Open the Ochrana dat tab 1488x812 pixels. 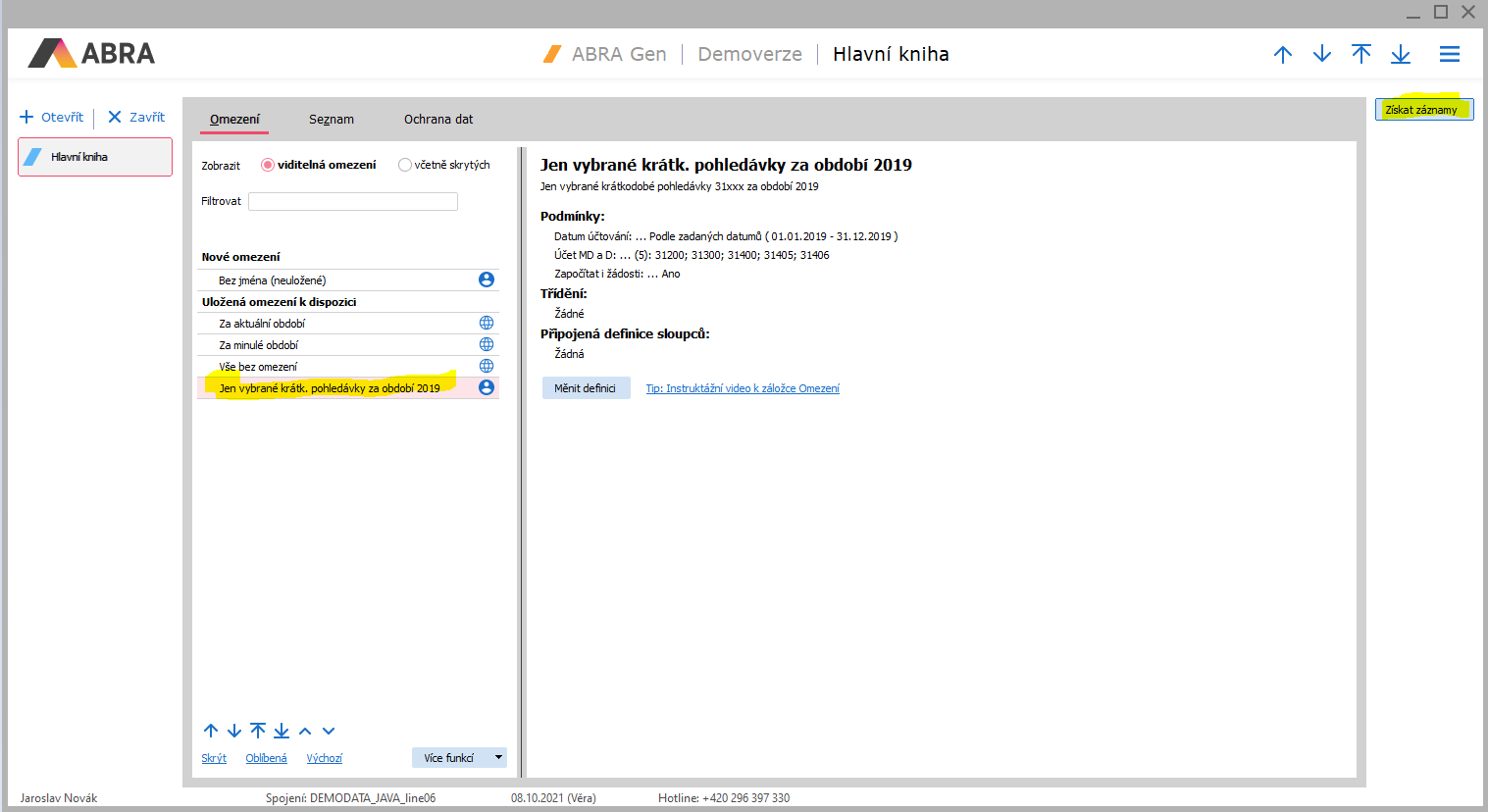point(437,120)
